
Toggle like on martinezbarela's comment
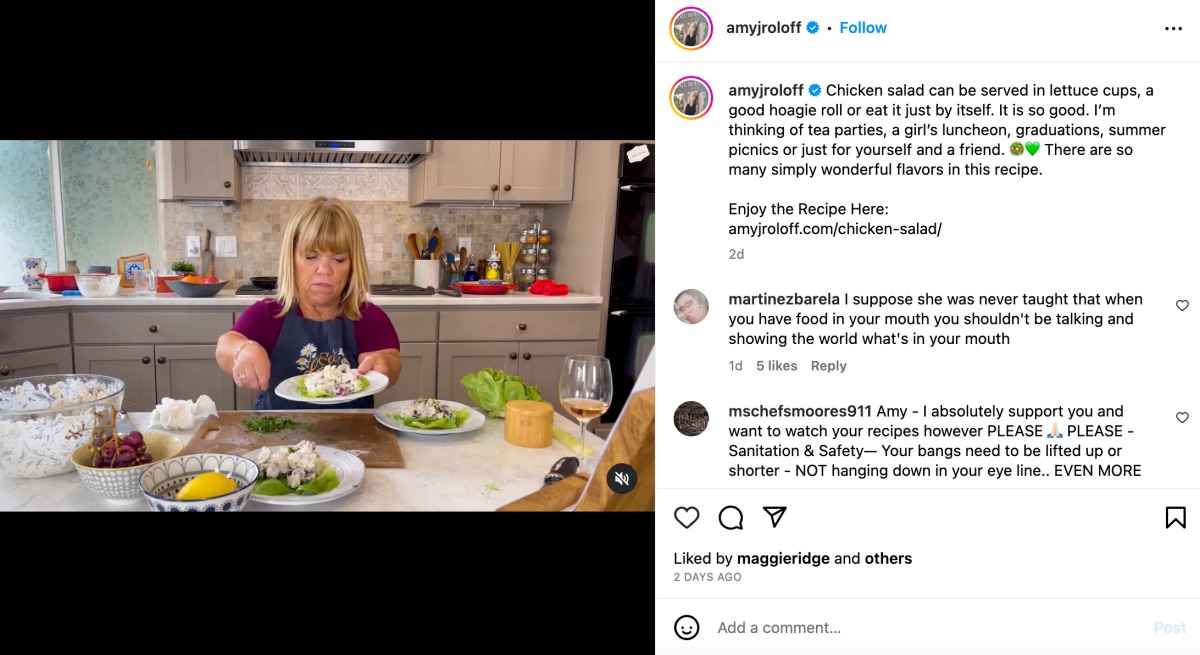pos(1182,305)
